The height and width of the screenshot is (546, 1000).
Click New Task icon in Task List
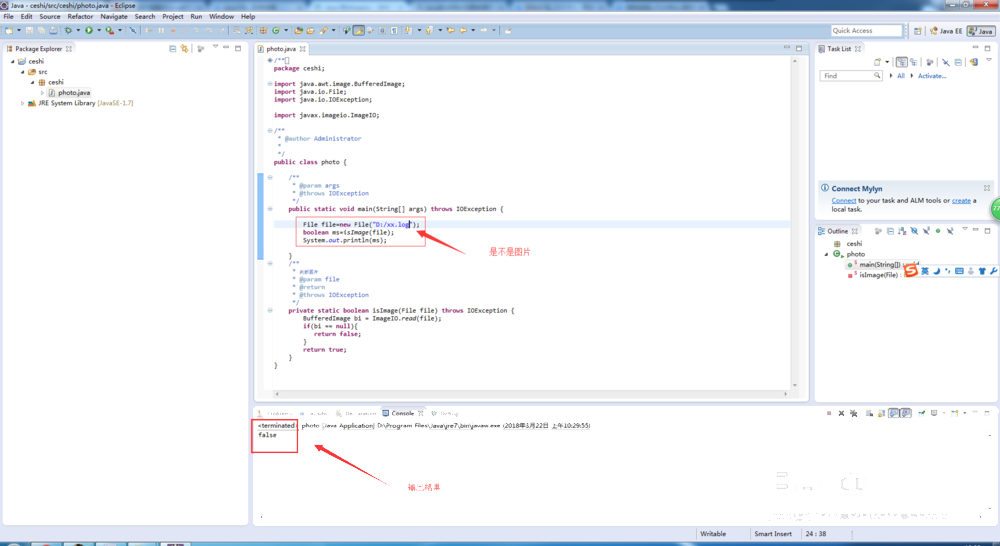click(x=878, y=62)
